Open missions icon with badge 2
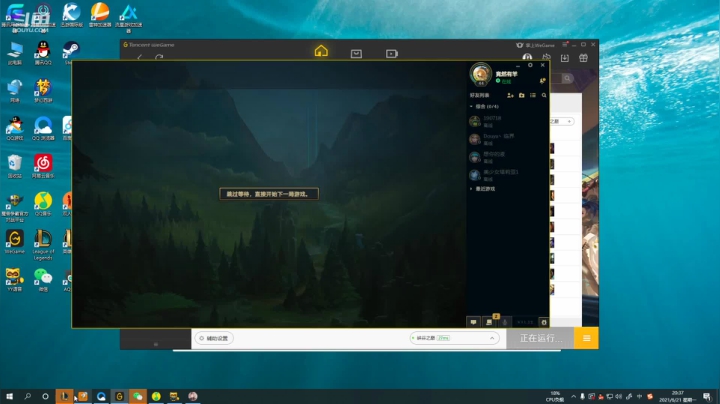This screenshot has width=720, height=404. tap(489, 322)
